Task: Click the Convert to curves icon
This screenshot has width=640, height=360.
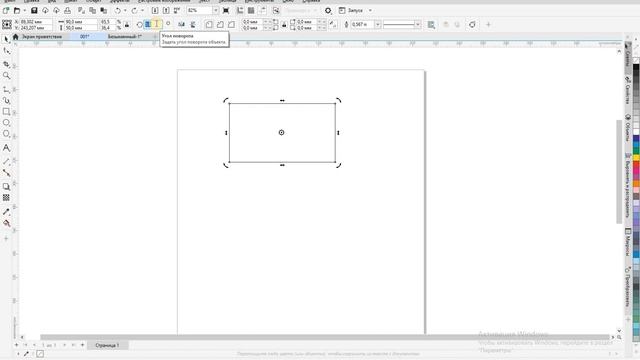Action: [x=472, y=24]
